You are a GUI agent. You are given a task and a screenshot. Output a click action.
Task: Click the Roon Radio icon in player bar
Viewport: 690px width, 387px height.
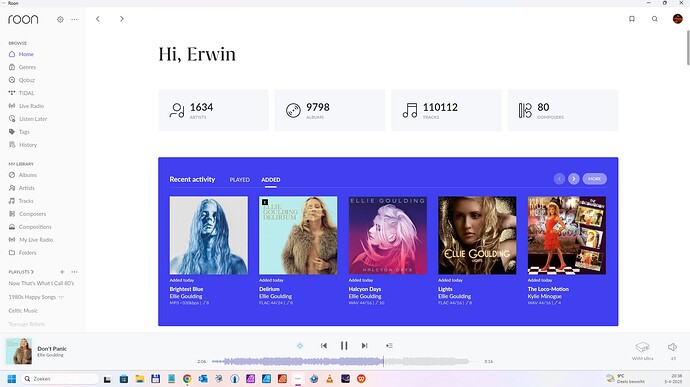click(300, 346)
